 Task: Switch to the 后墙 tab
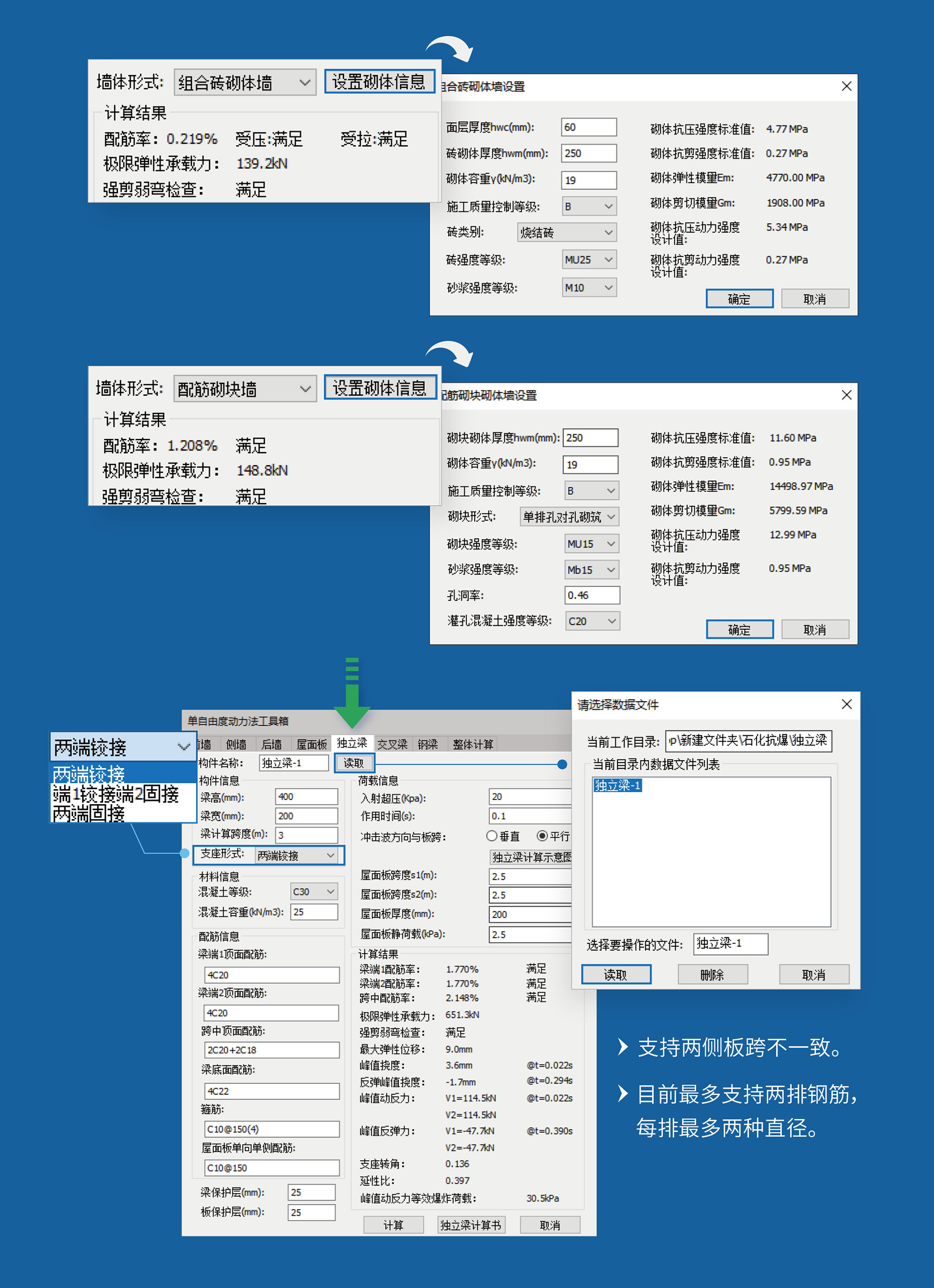(271, 744)
